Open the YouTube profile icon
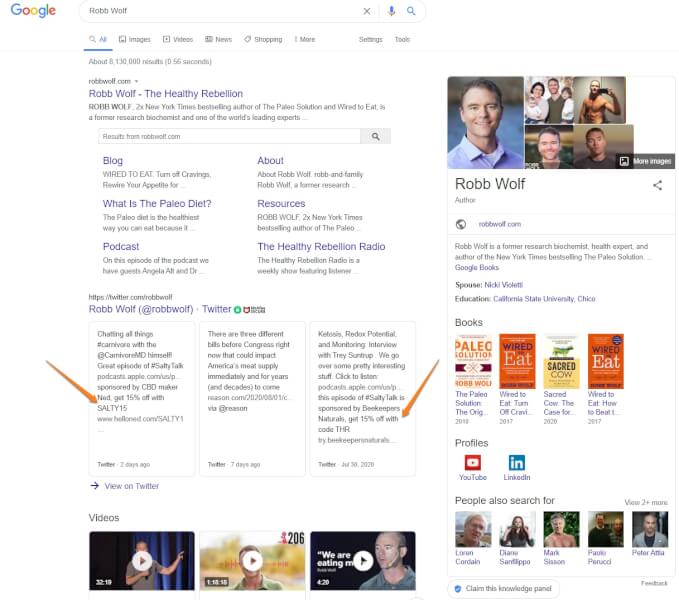Viewport: 679px width, 600px height. 472,463
